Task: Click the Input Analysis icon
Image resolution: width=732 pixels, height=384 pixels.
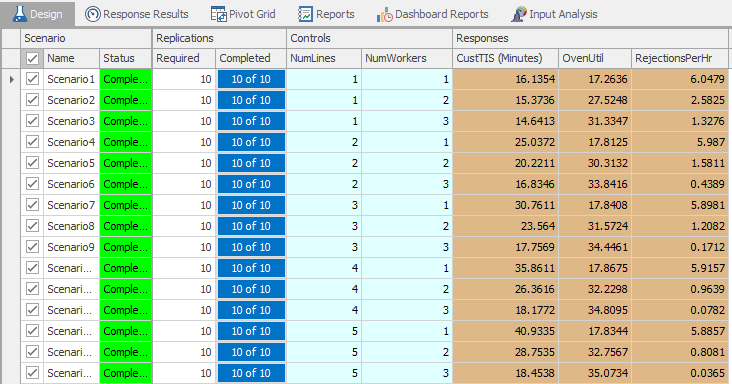Action: (x=519, y=14)
